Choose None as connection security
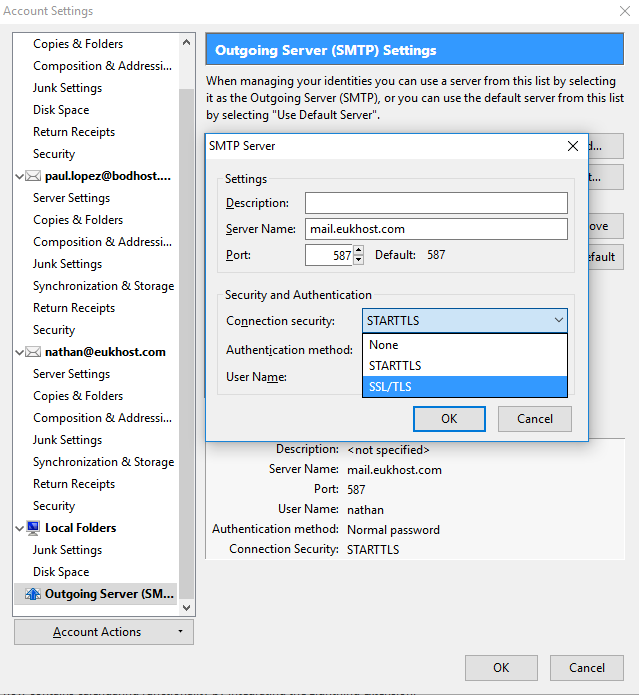 [465, 345]
